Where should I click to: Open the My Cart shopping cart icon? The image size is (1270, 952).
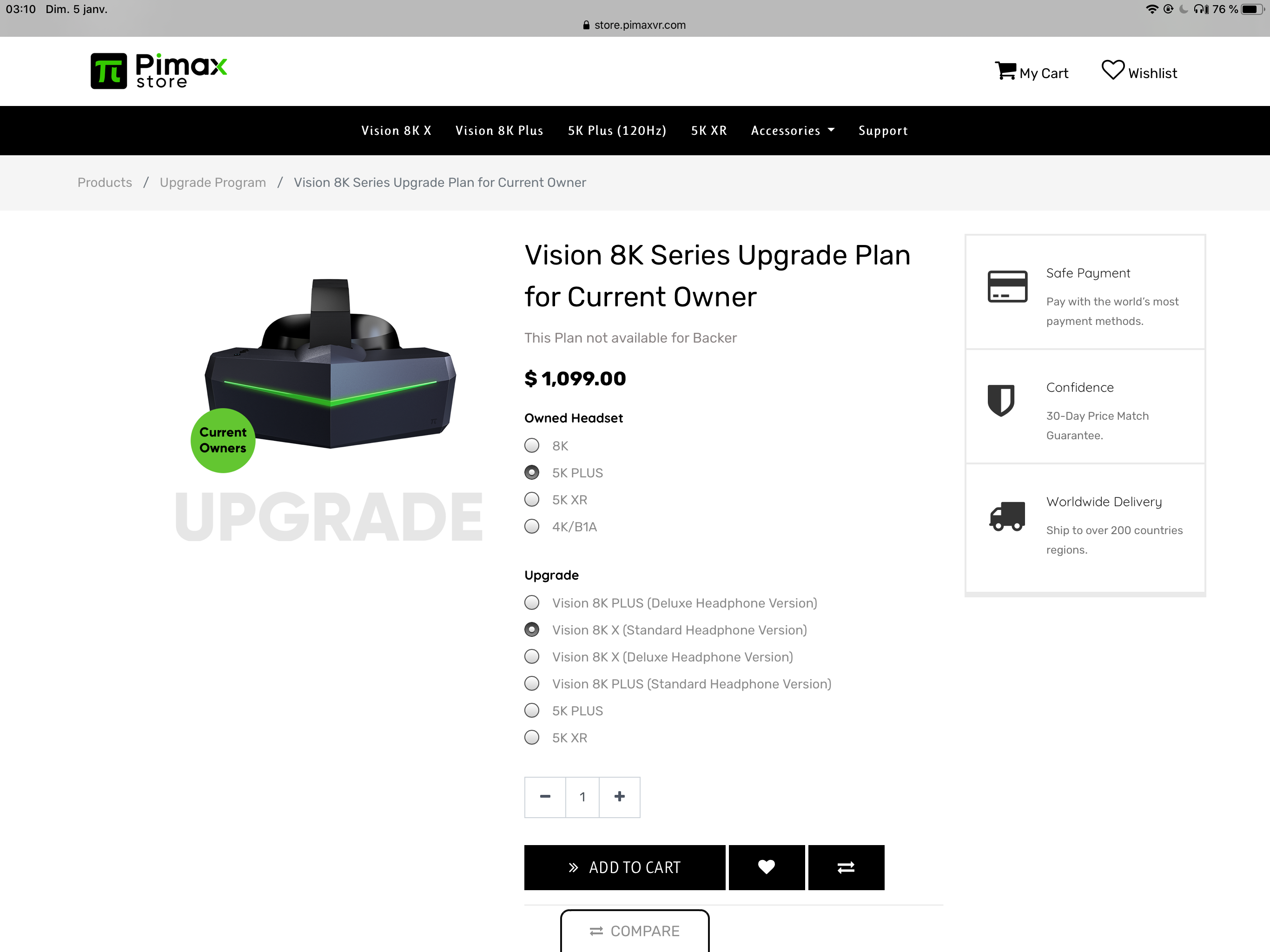pos(1005,71)
